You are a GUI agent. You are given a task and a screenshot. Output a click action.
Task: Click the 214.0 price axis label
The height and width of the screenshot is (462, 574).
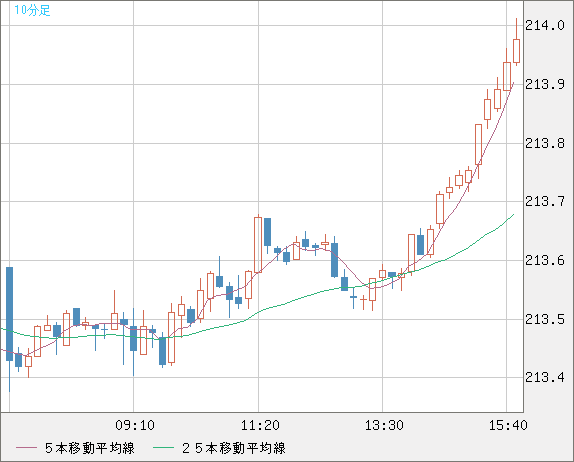coord(545,26)
